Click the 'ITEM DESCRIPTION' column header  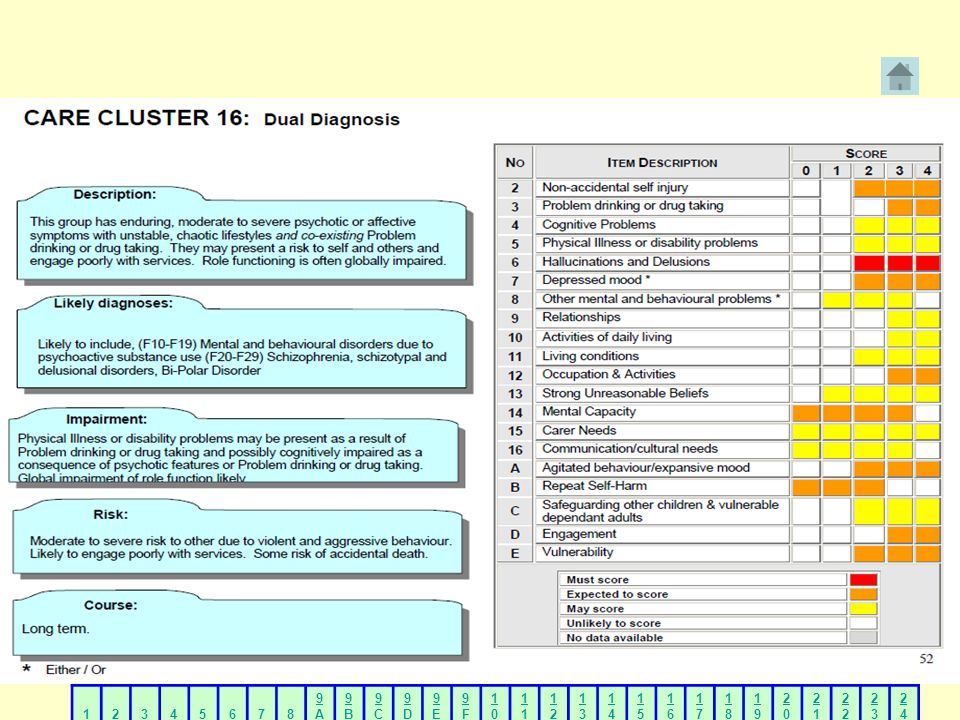[662, 163]
